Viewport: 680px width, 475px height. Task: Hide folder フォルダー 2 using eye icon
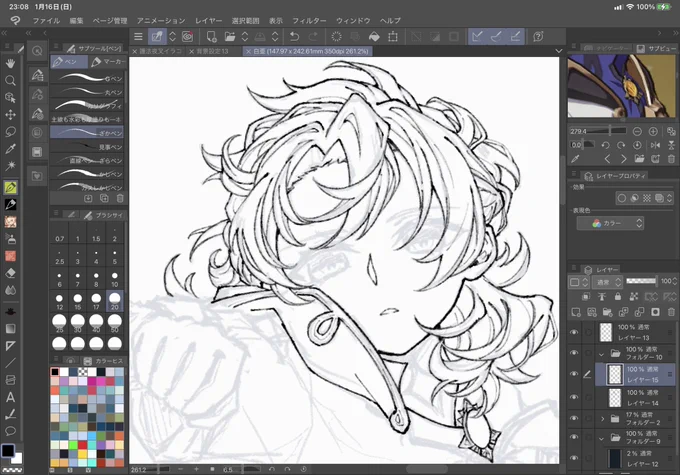574,418
